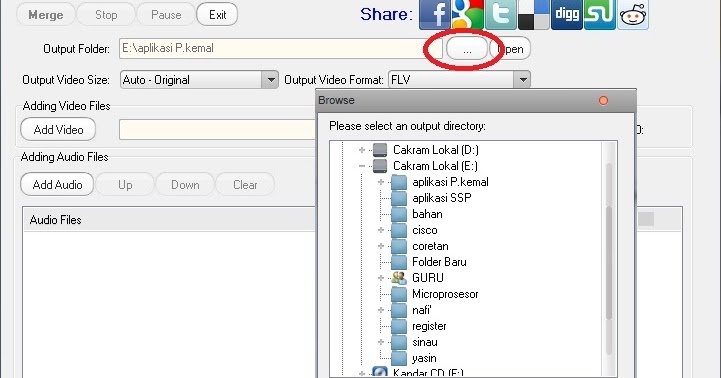This screenshot has width=721, height=378.
Task: Share on StumbleUpon icon
Action: point(600,14)
